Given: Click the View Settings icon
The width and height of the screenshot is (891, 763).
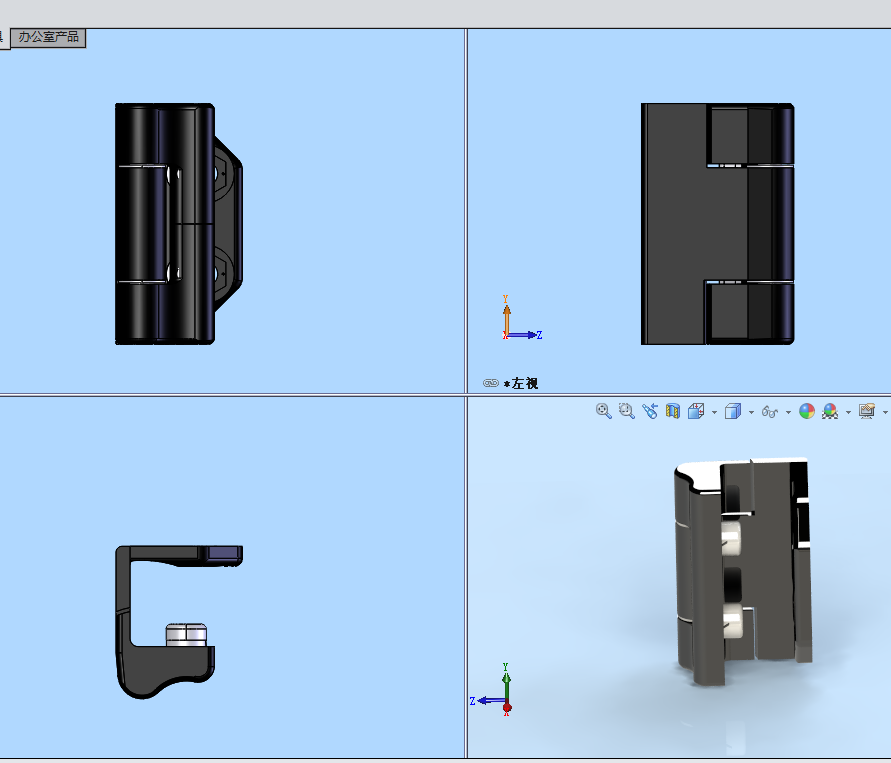Looking at the screenshot, I should [866, 410].
